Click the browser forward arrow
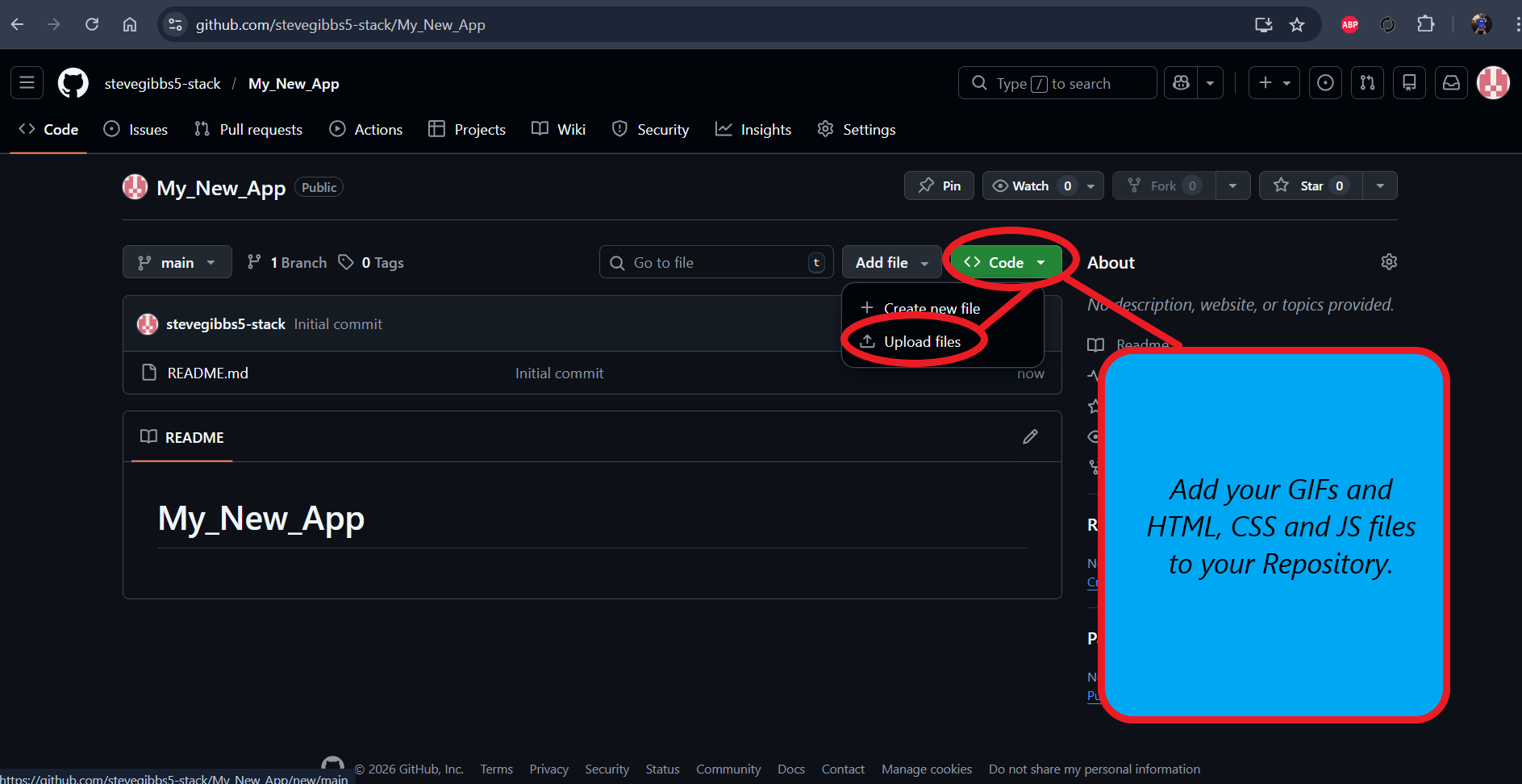 54,24
